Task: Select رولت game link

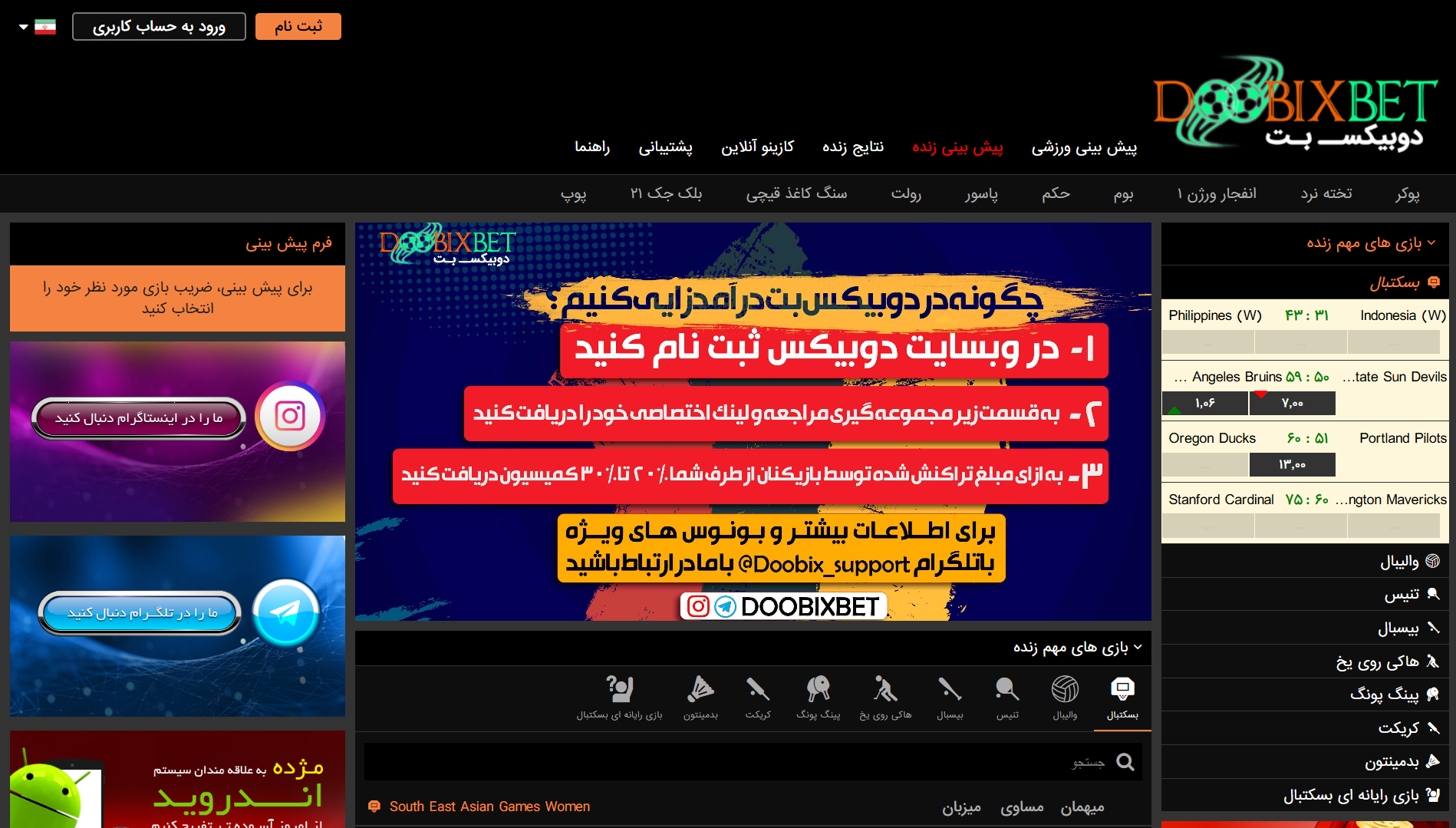Action: click(906, 193)
